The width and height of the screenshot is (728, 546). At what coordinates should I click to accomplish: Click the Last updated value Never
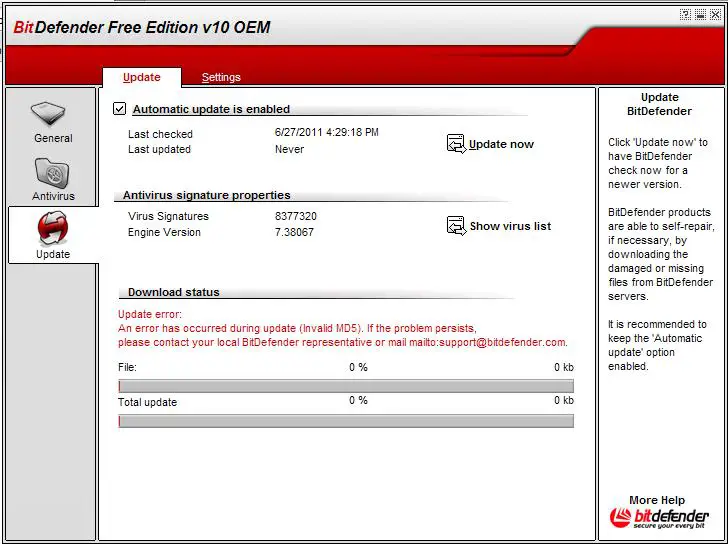(289, 150)
